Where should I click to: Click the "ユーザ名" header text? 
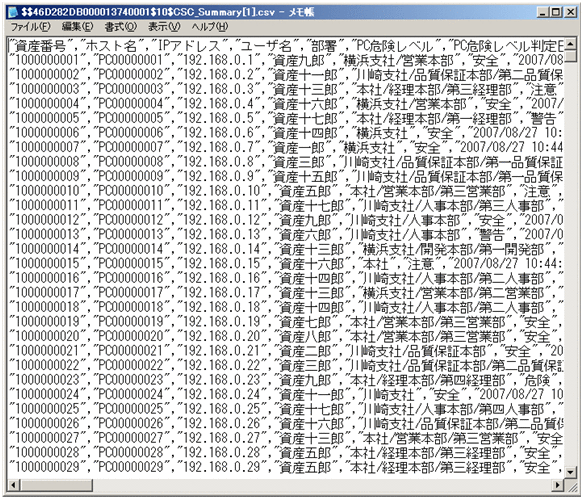(x=266, y=46)
